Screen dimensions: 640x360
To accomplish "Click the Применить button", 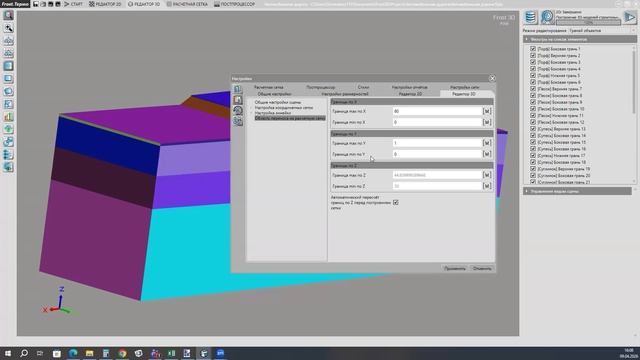I will pyautogui.click(x=455, y=269).
